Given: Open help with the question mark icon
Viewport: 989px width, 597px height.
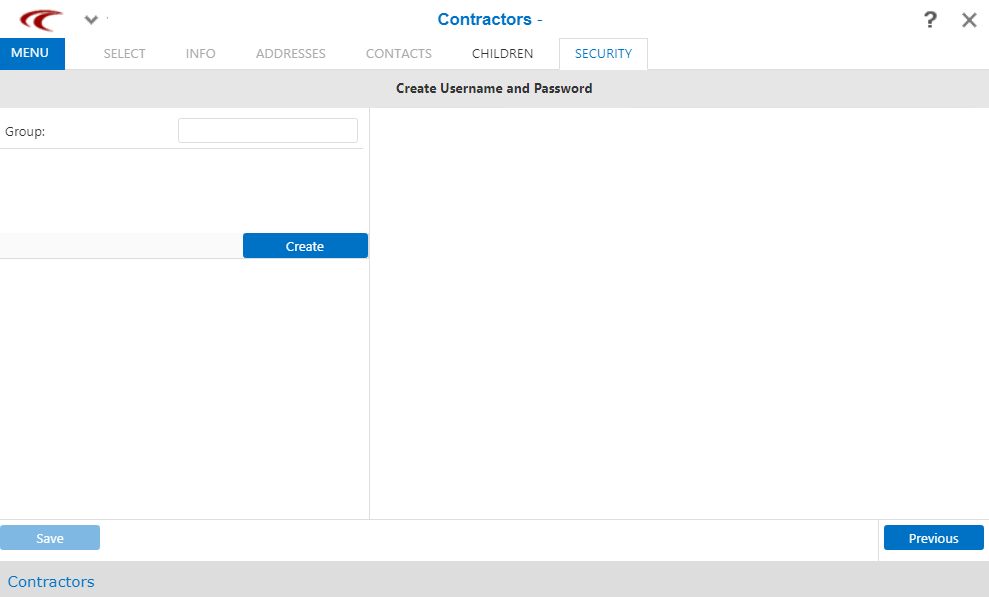Looking at the screenshot, I should [x=930, y=20].
